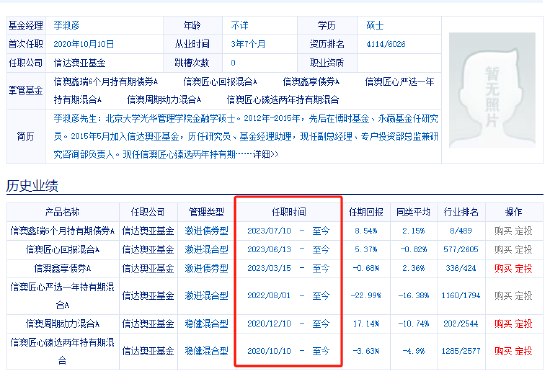Open 信澳匠心回报混合A in 掌管基金 row
Screen dimensions: 550x379
click(220, 82)
